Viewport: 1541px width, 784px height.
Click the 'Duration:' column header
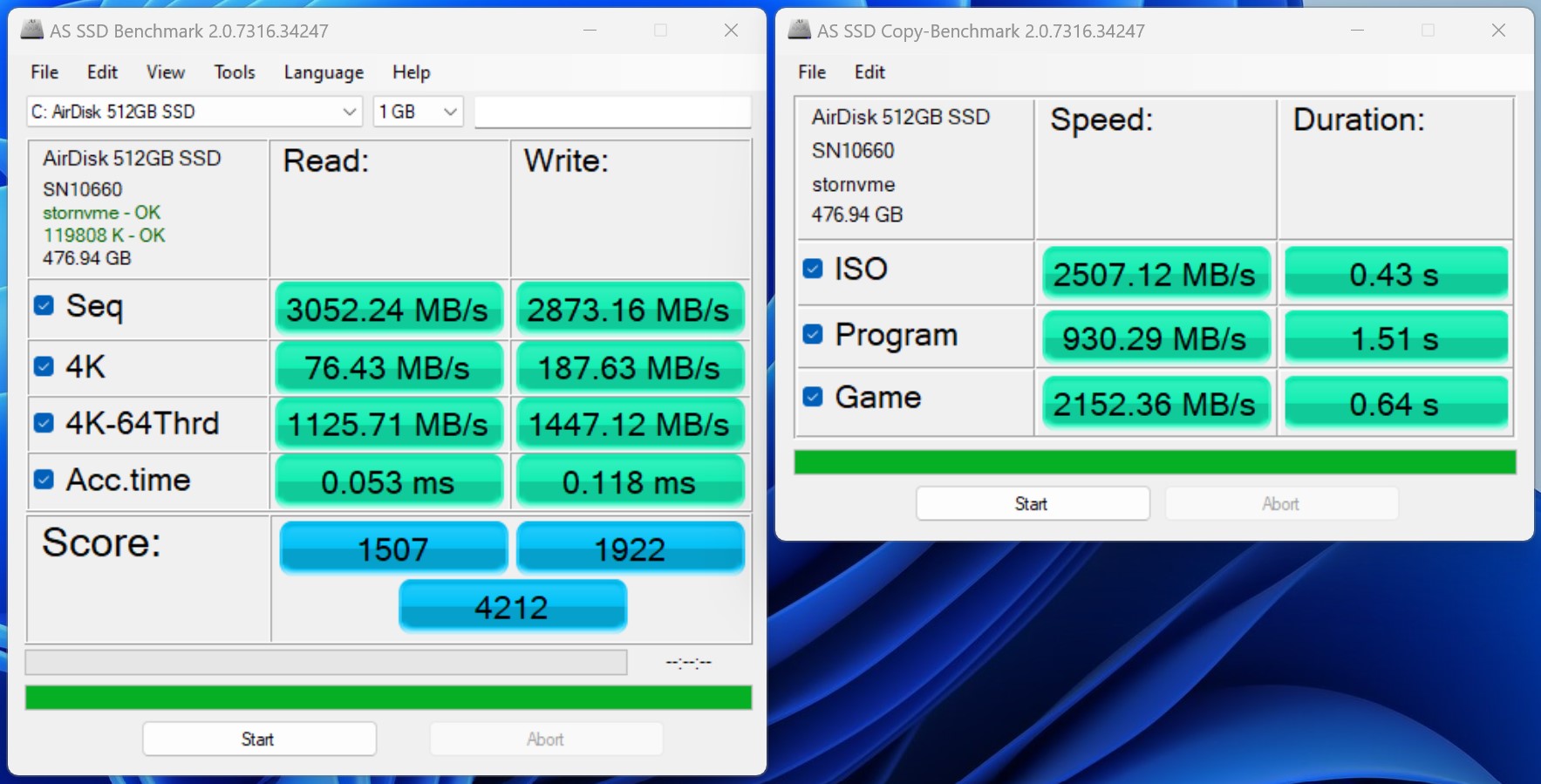(1359, 119)
